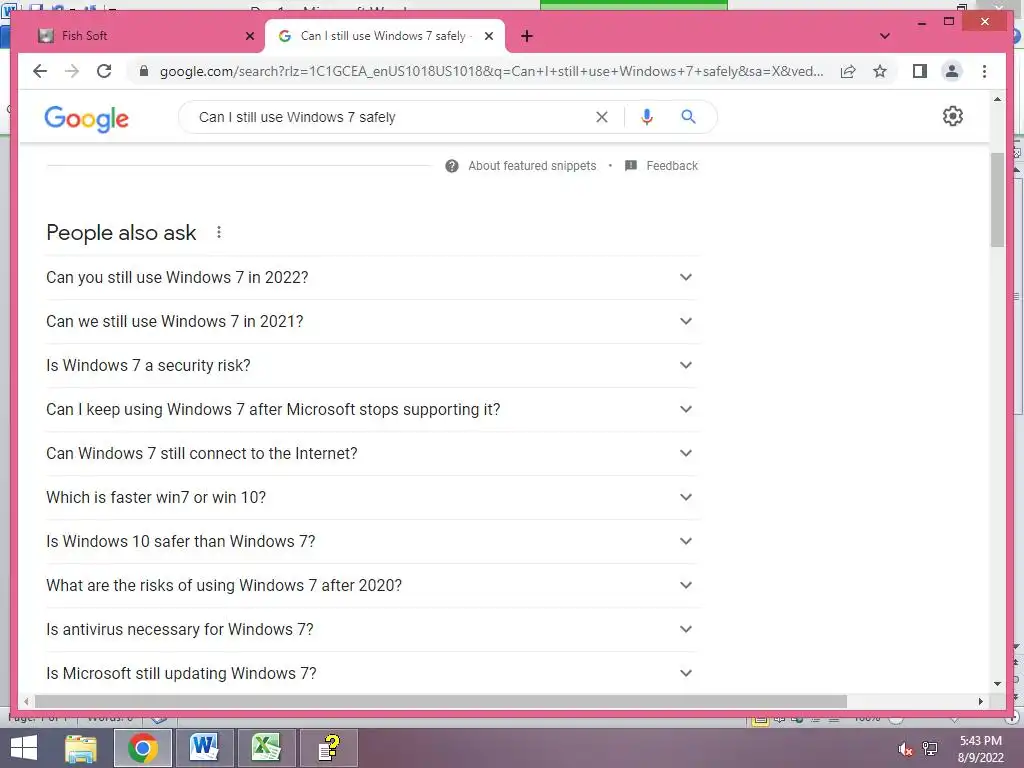Click Chrome icon in taskbar
This screenshot has width=1024, height=768.
click(x=142, y=748)
